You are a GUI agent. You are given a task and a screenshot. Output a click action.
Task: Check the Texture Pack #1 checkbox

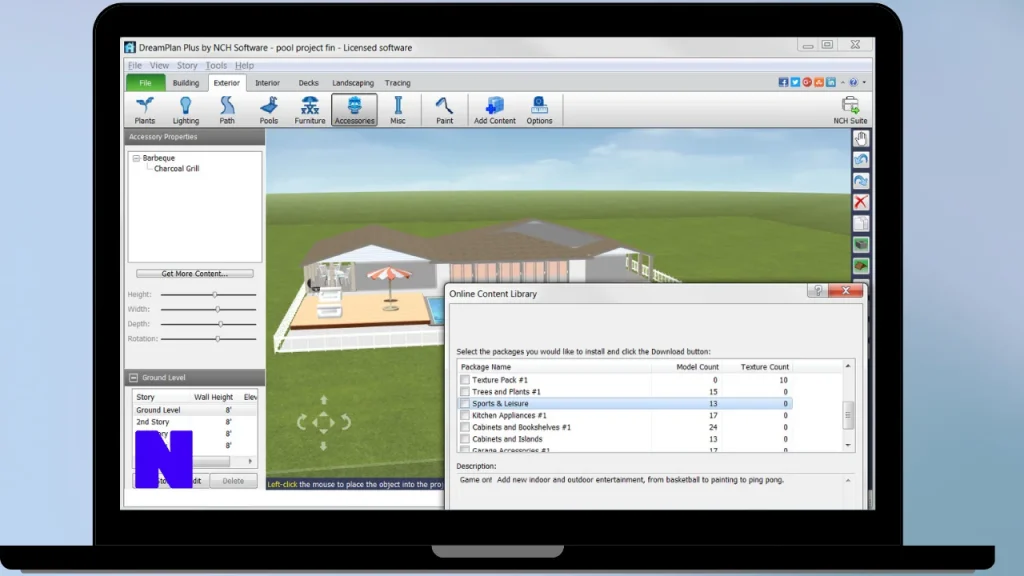[x=464, y=379]
